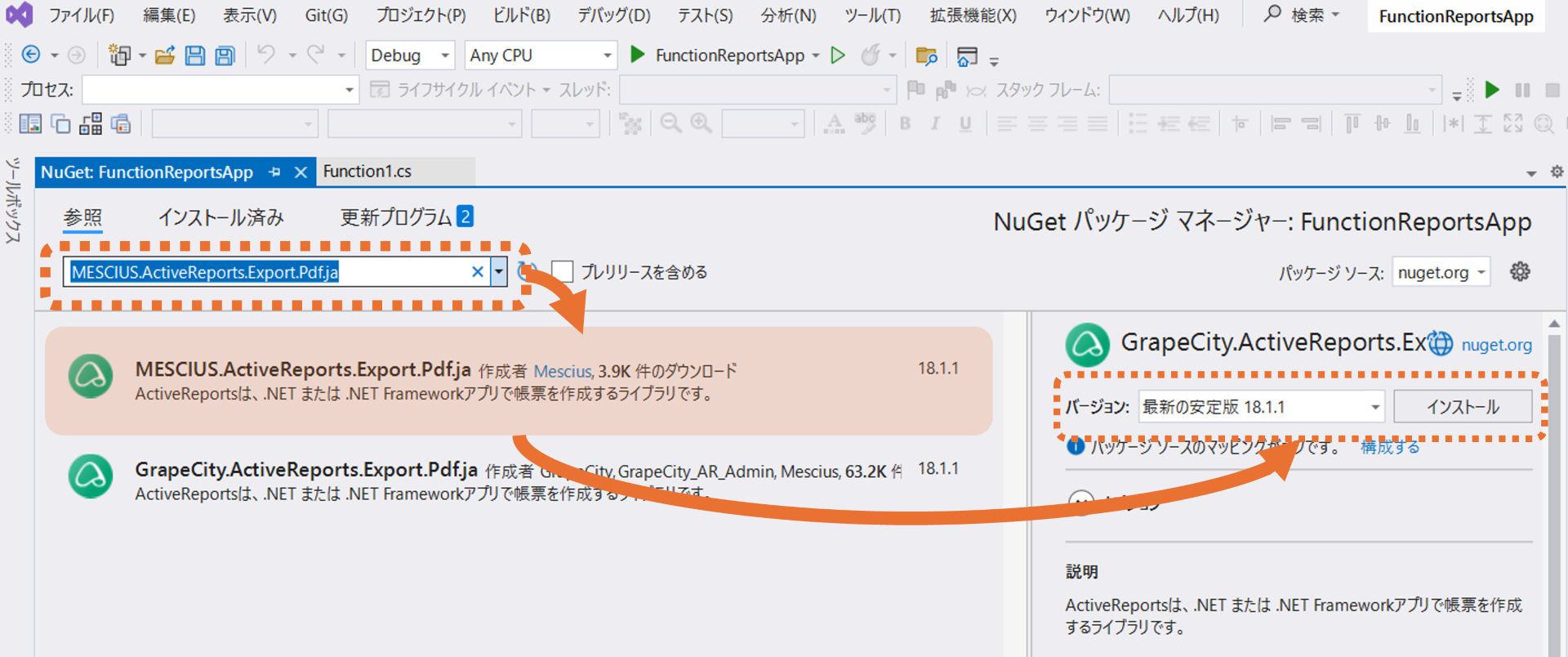Open the プロセス dropdown
The width and height of the screenshot is (1568, 657).
point(220,90)
